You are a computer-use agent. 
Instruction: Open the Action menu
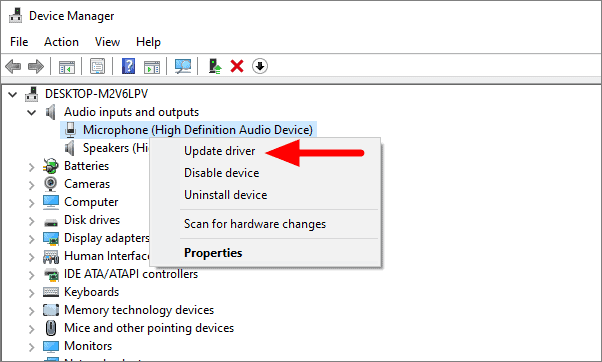[x=61, y=41]
